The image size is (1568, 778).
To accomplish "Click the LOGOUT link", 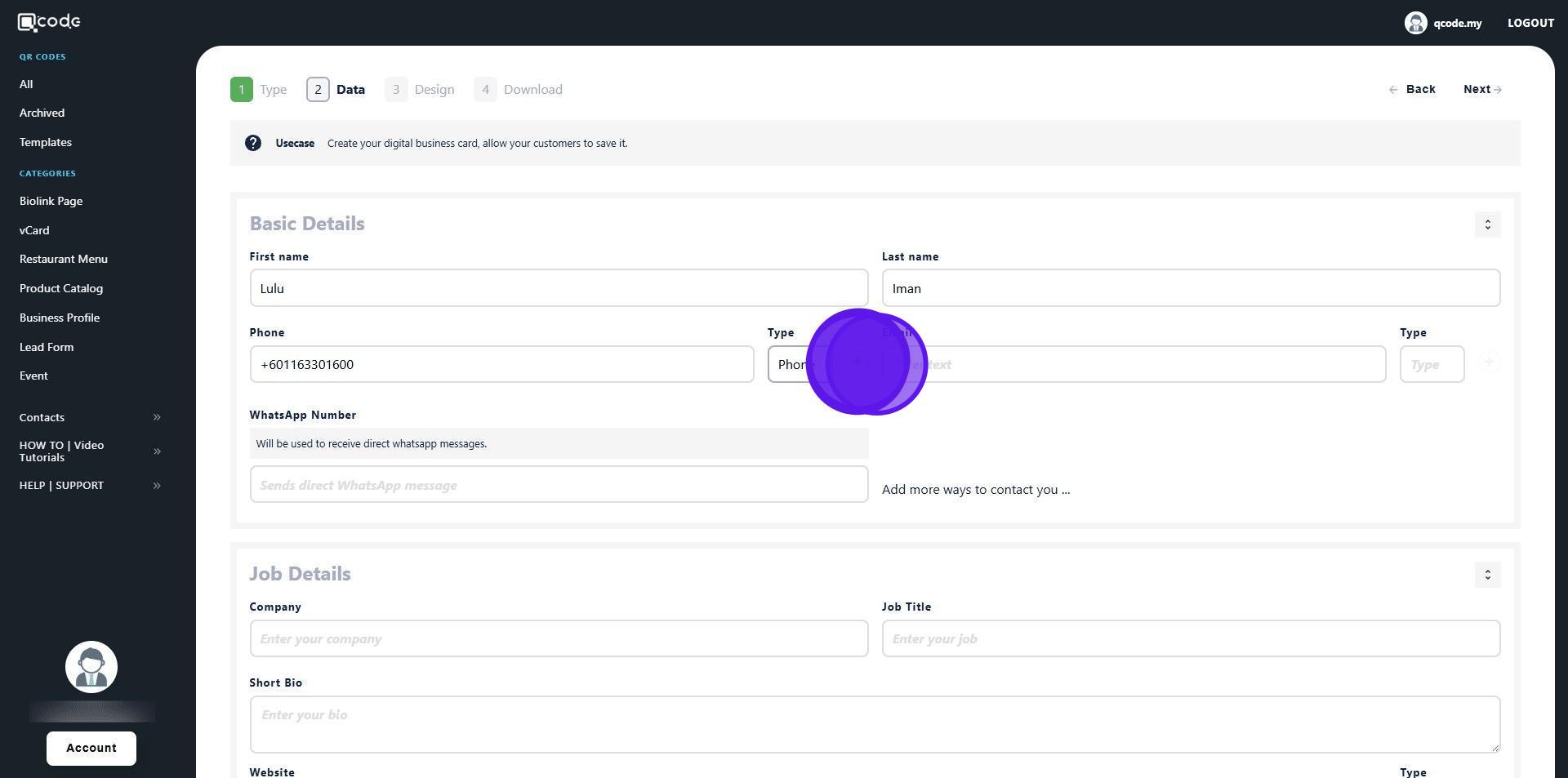I will (x=1530, y=23).
